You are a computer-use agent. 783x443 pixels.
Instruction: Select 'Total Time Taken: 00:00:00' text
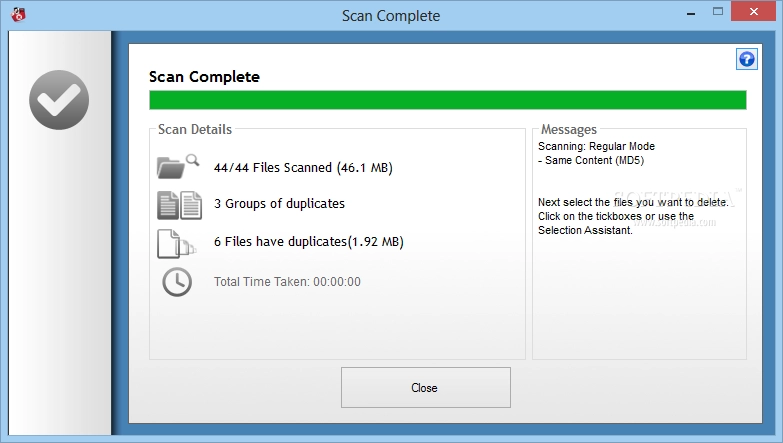pyautogui.click(x=287, y=282)
